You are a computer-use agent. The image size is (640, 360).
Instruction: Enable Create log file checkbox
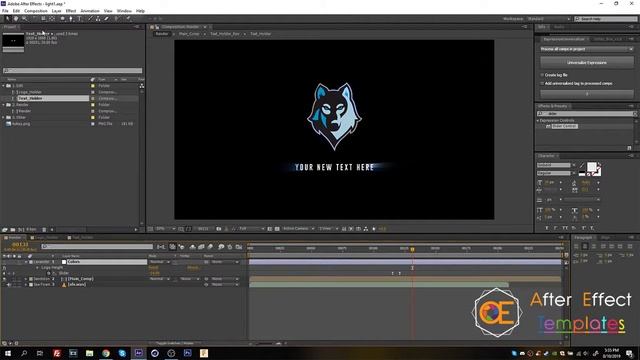click(542, 75)
